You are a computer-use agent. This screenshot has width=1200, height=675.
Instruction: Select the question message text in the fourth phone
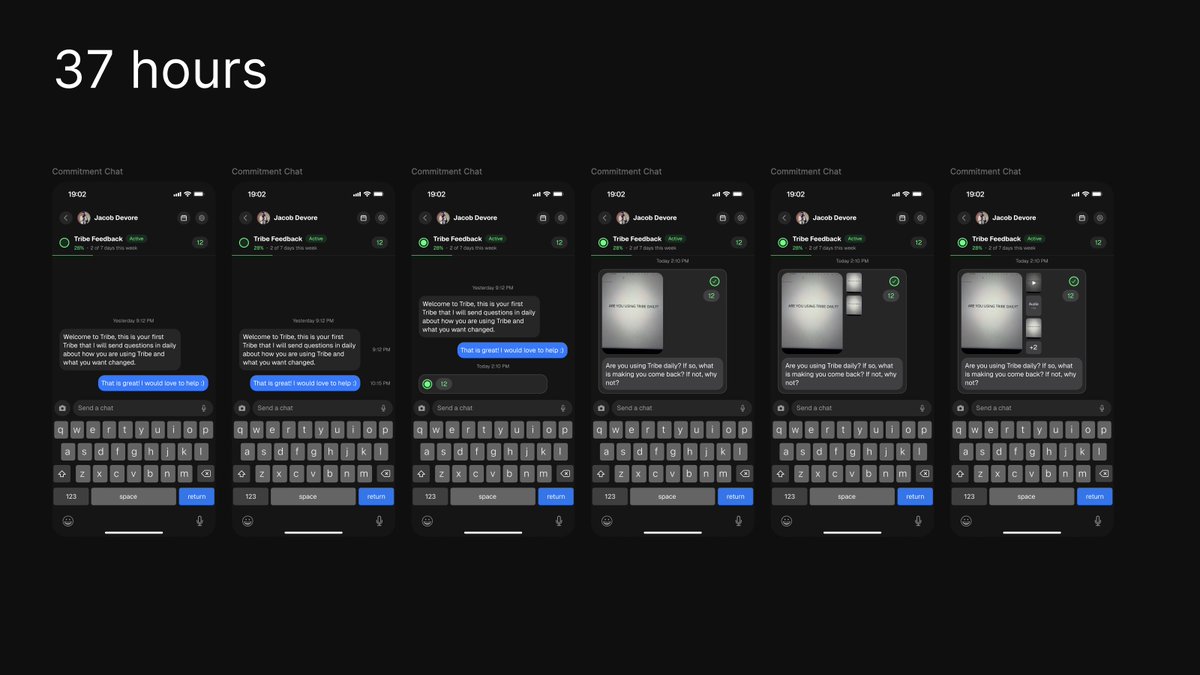click(661, 374)
